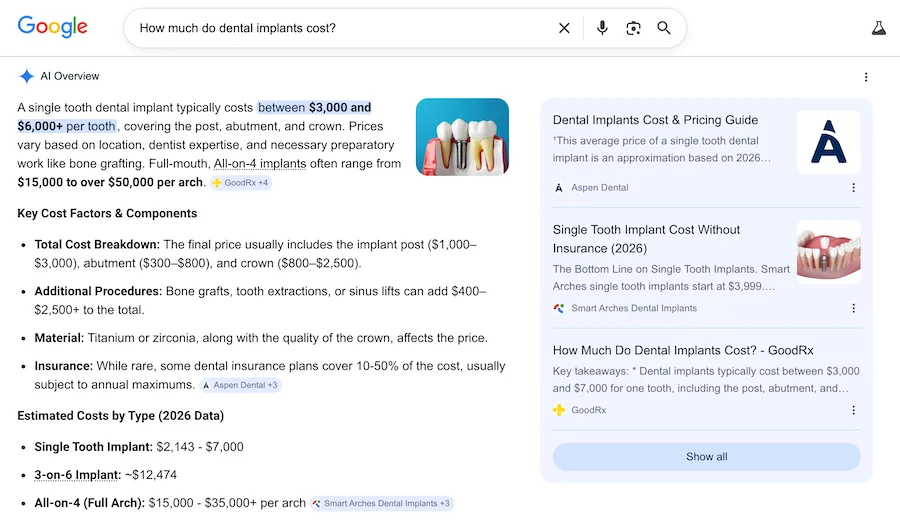The height and width of the screenshot is (523, 900).
Task: Open the Google logo homepage link
Action: (52, 26)
